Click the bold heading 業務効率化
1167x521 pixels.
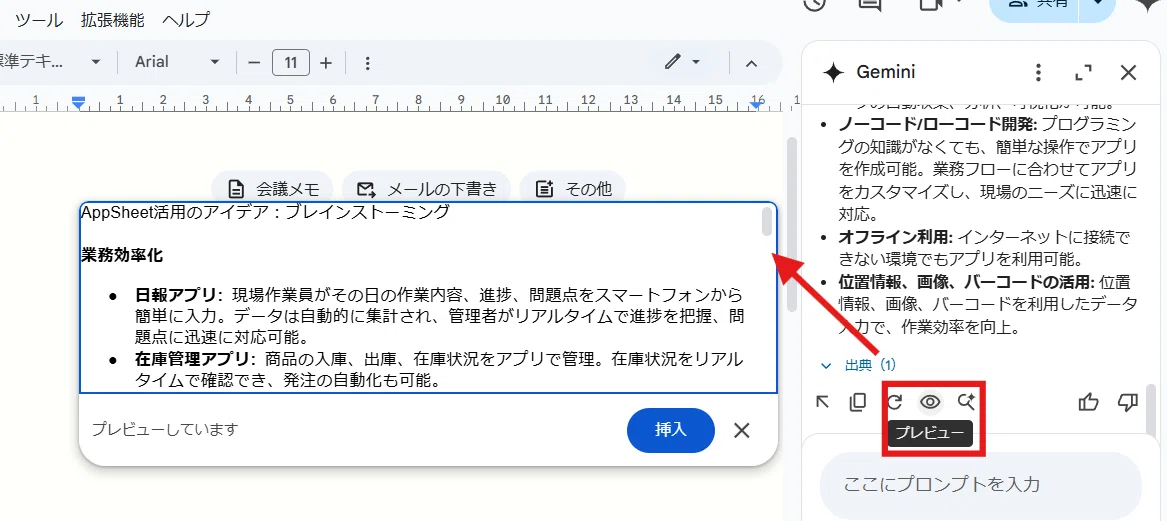pos(122,256)
